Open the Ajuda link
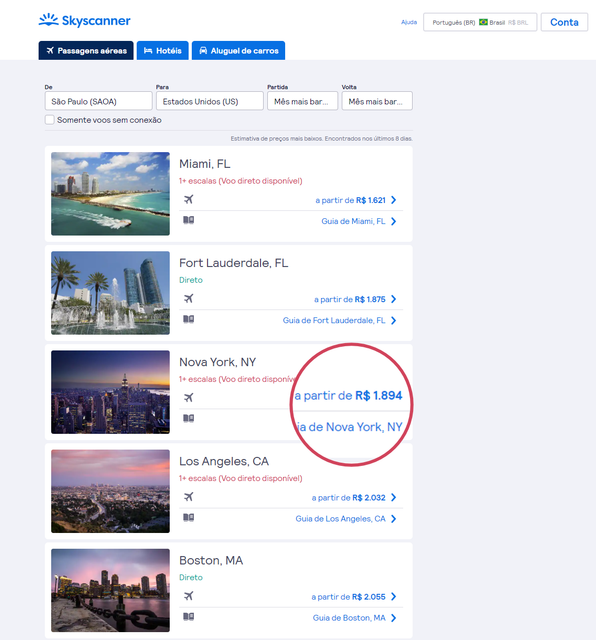Screen dimensions: 596x640 pos(409,22)
